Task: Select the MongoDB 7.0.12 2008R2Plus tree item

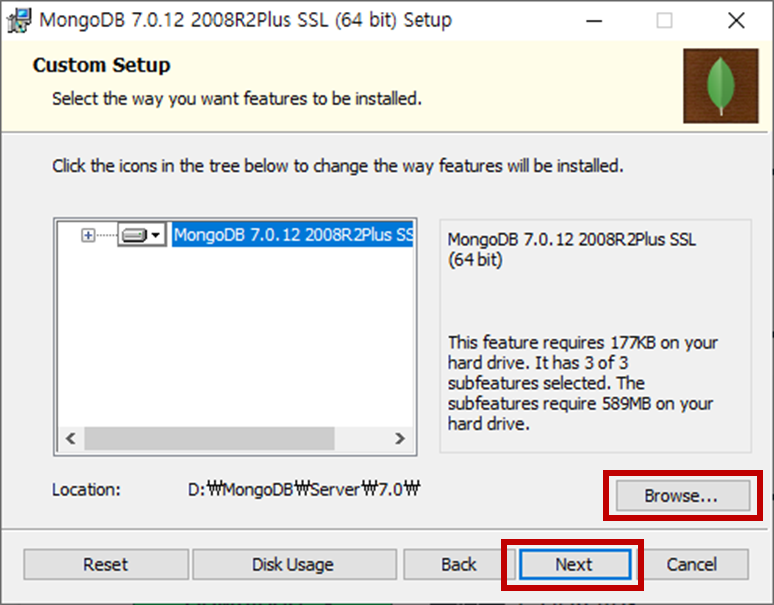Action: pyautogui.click(x=292, y=235)
